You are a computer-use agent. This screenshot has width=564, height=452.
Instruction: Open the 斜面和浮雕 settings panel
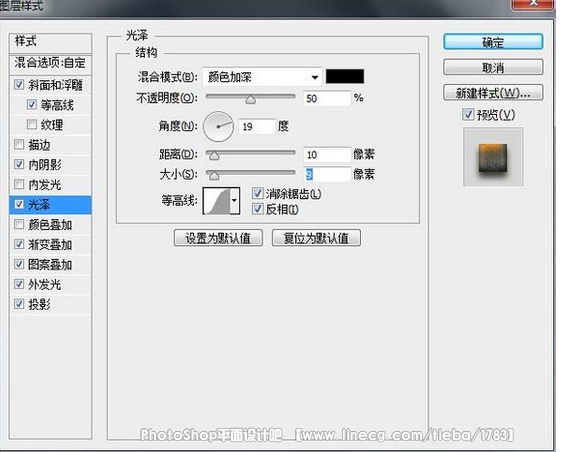[x=55, y=85]
